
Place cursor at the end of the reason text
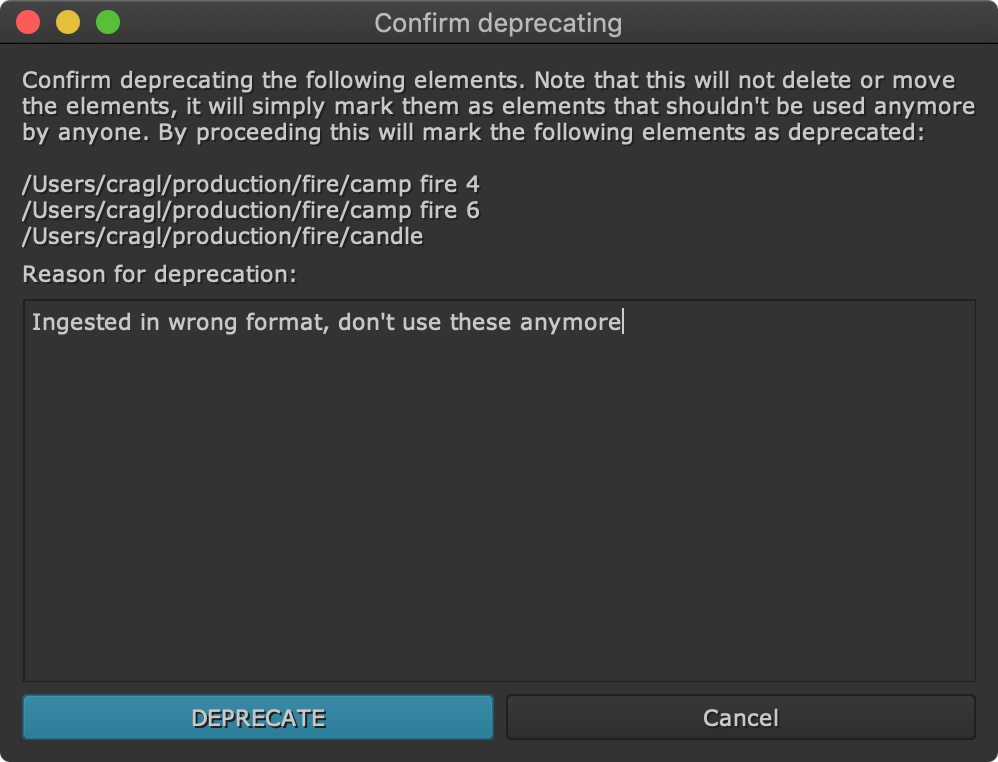pos(622,323)
